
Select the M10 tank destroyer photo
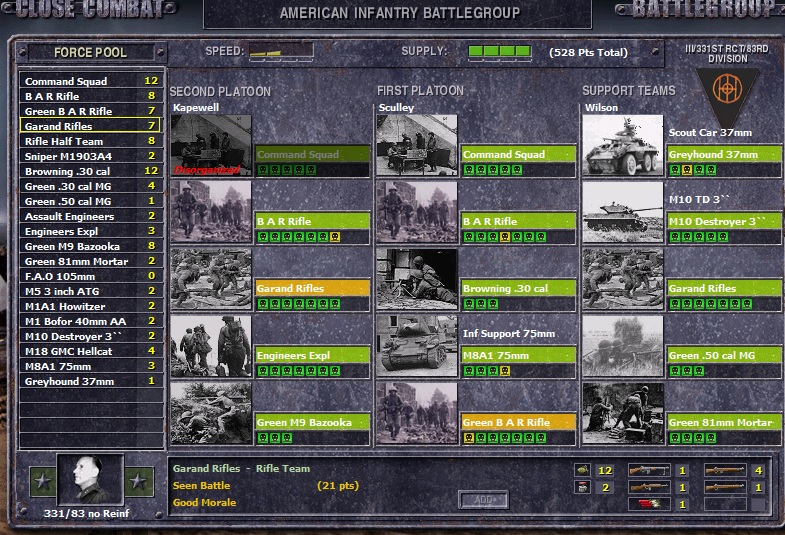pos(623,212)
